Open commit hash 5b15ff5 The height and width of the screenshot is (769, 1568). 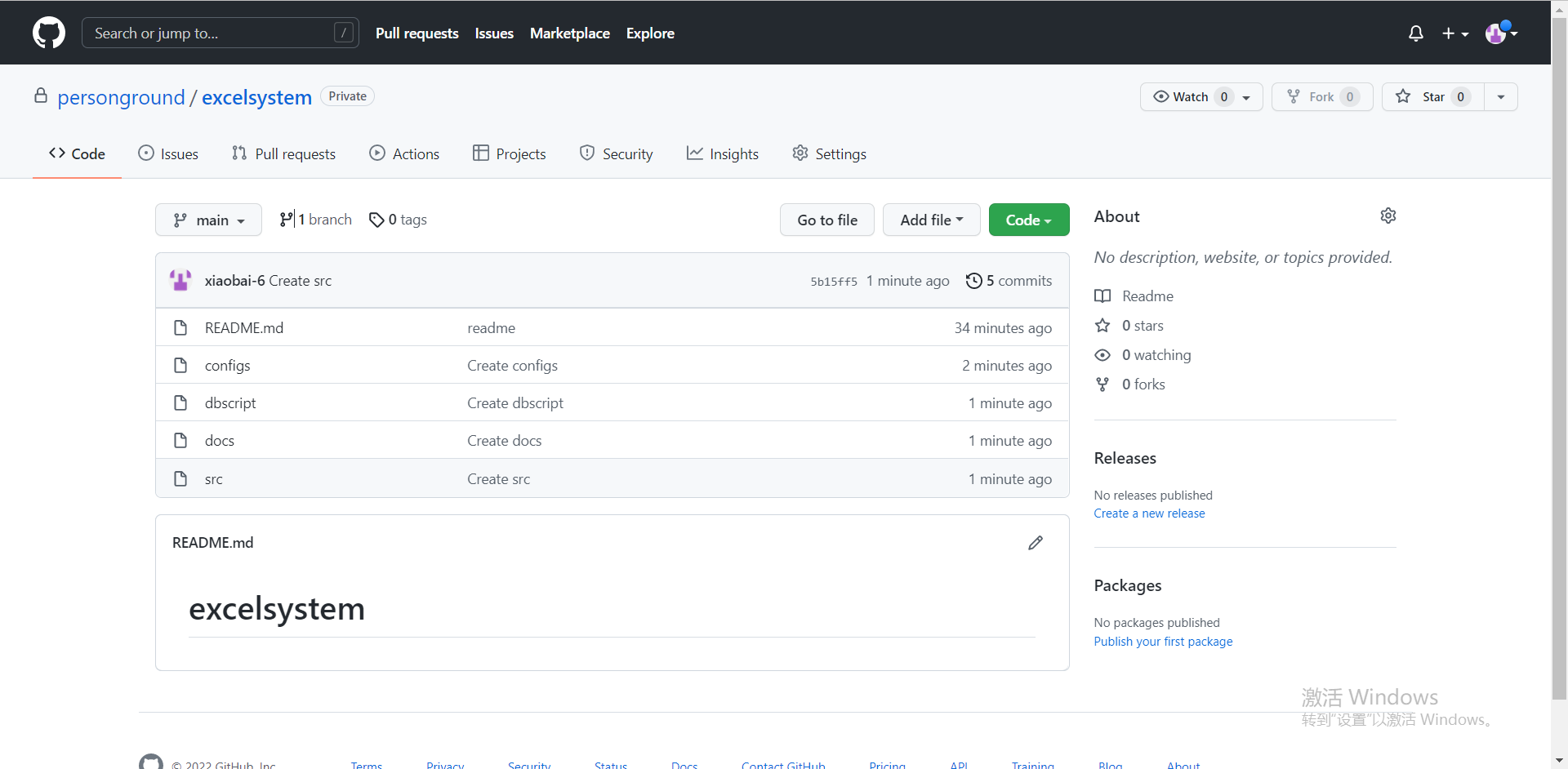(x=834, y=281)
